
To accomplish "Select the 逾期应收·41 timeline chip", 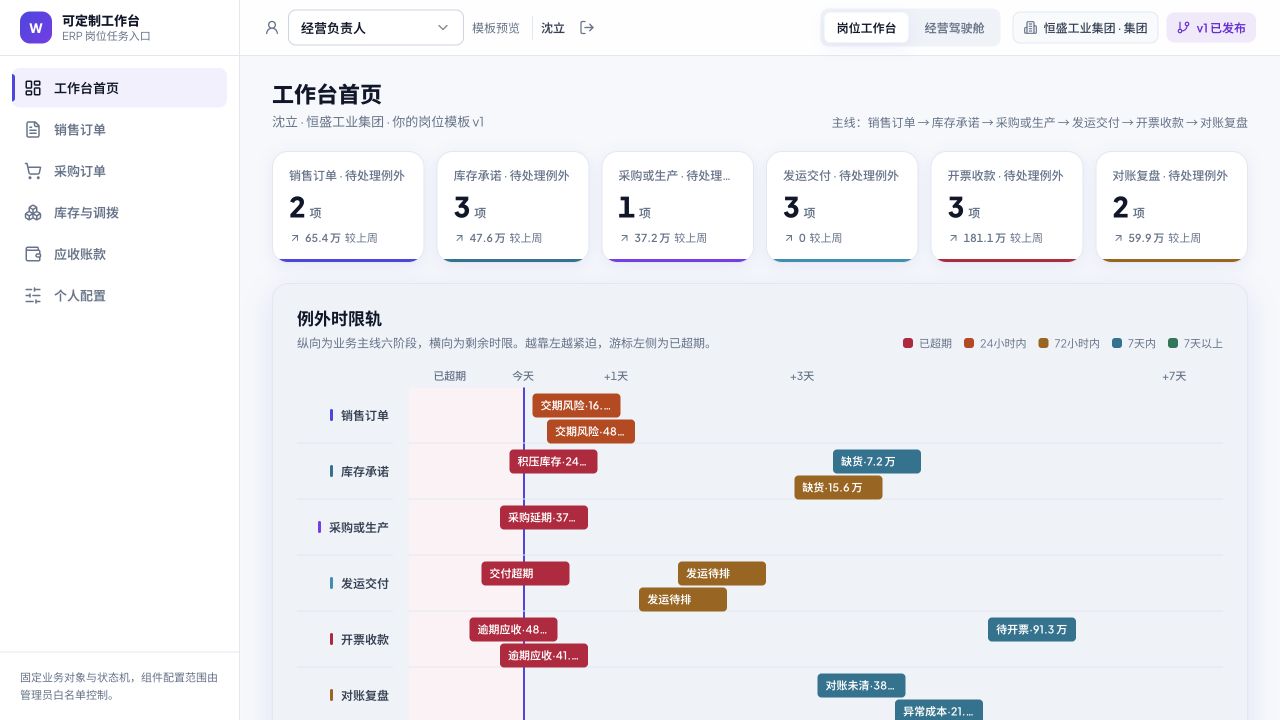I will pos(544,655).
